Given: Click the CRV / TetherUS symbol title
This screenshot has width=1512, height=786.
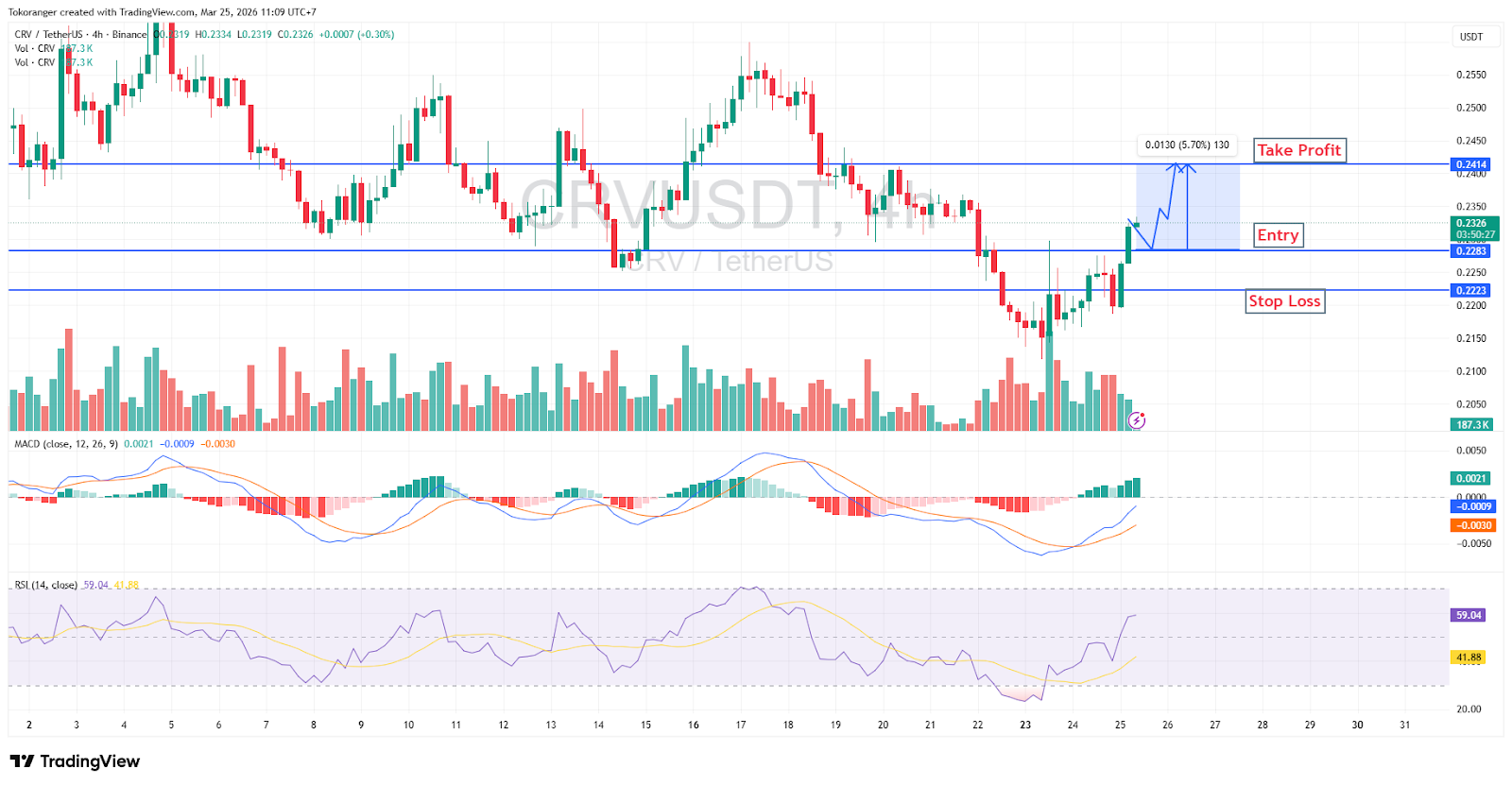Looking at the screenshot, I should (x=49, y=34).
